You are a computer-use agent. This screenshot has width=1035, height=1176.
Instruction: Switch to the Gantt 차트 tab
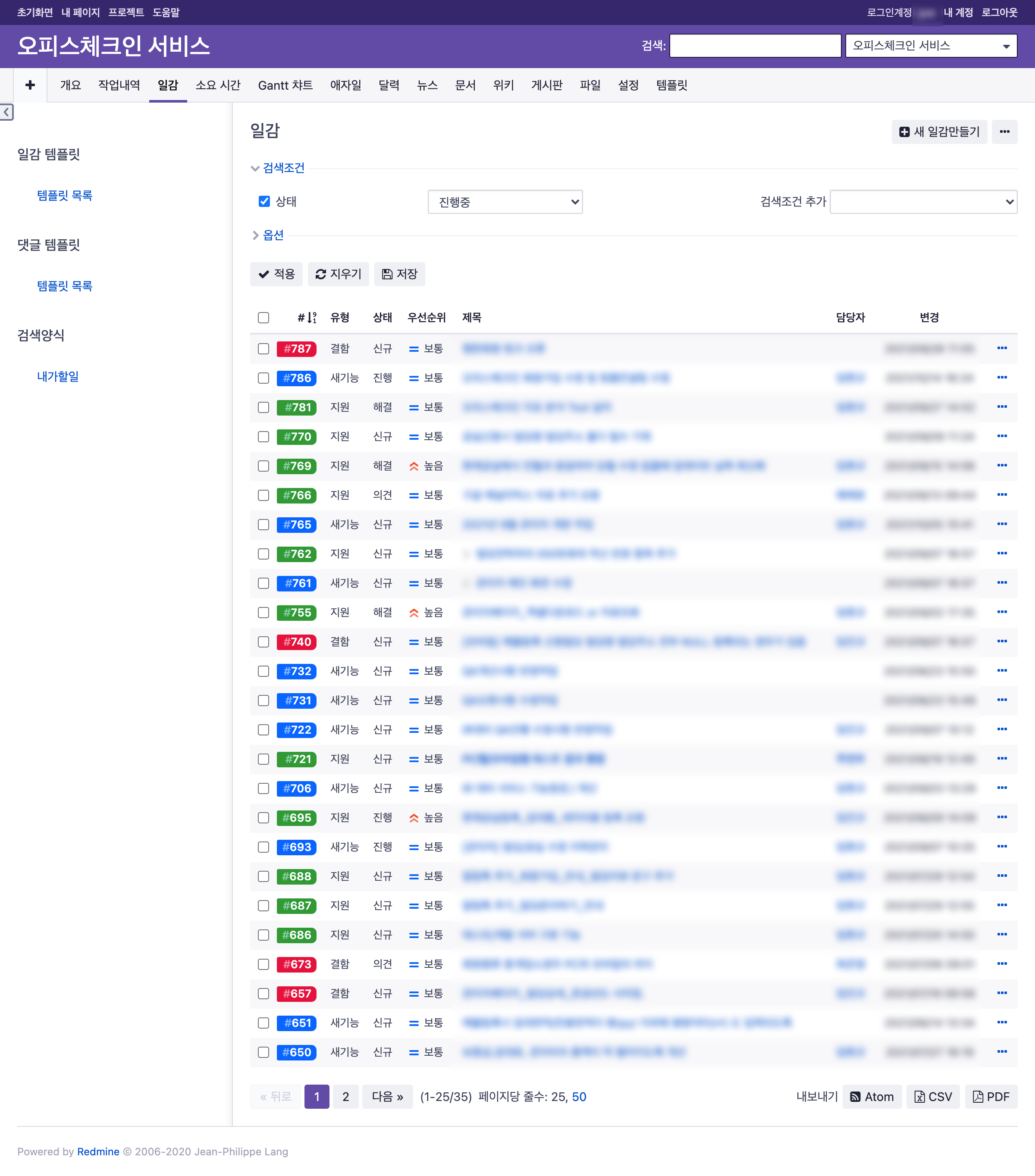(x=285, y=85)
